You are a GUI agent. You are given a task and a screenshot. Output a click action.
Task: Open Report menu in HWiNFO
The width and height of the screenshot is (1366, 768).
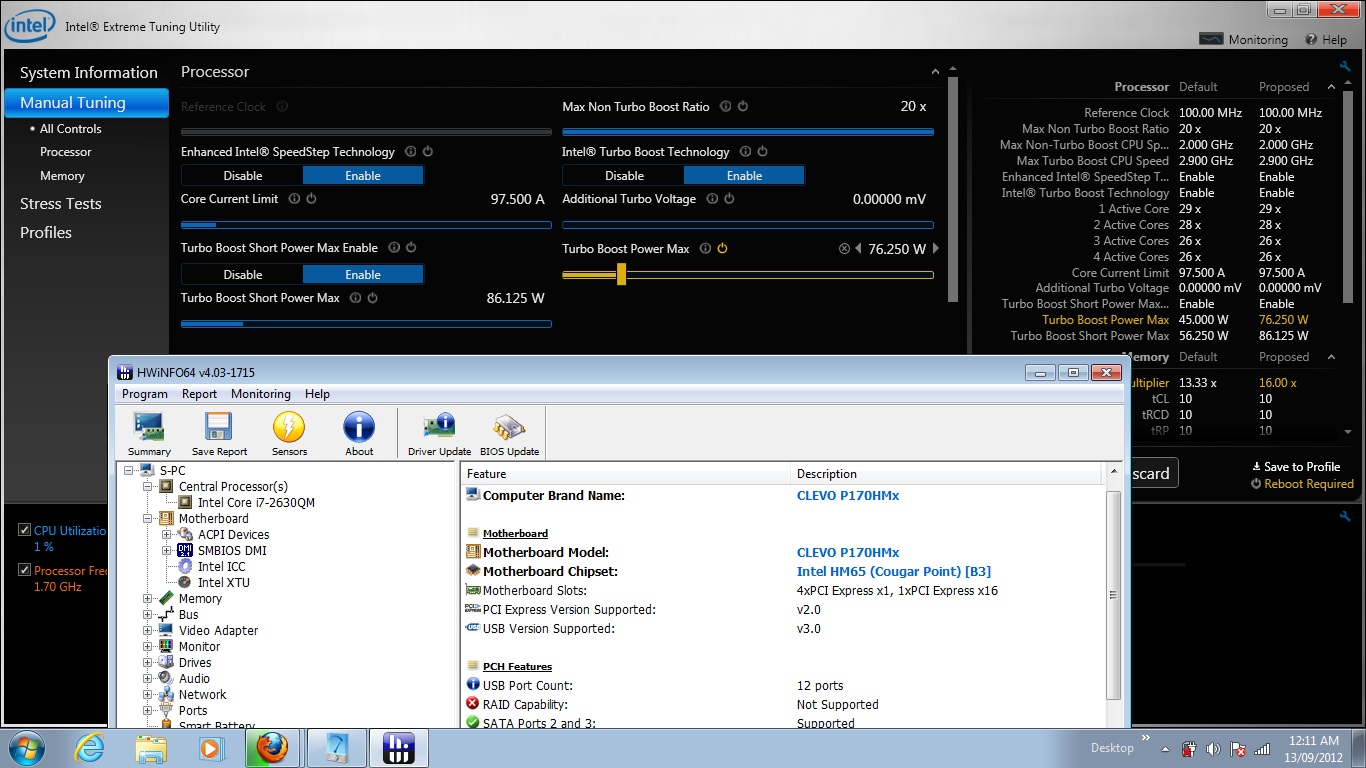pos(199,394)
